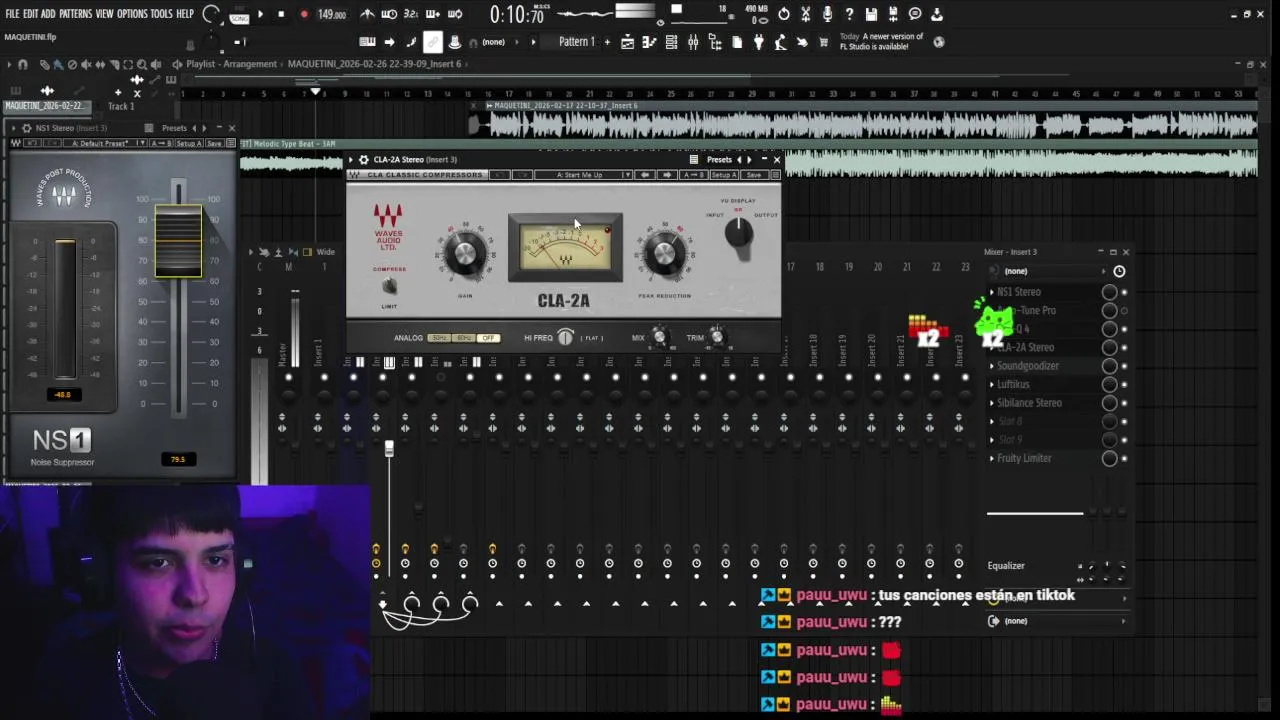The height and width of the screenshot is (720, 1280).
Task: Expand Fruity Limiter slot arrow
Action: (x=992, y=458)
